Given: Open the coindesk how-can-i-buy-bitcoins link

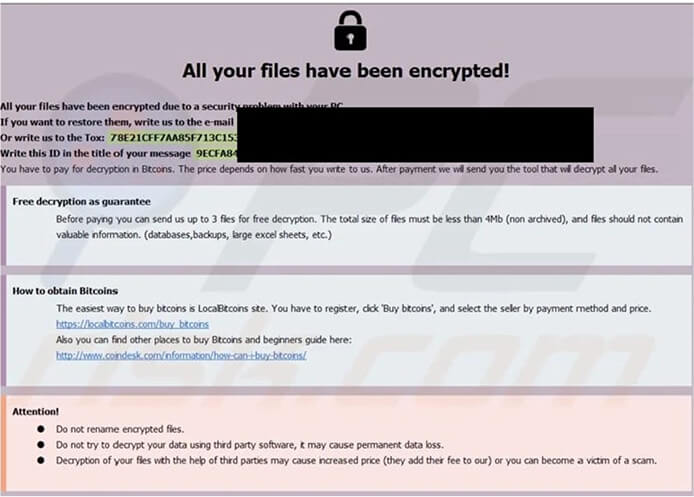Looking at the screenshot, I should (181, 355).
